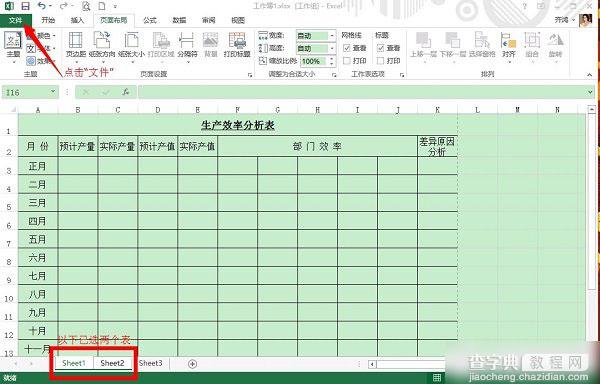Open the 分隔符 breaks menu

click(x=187, y=46)
